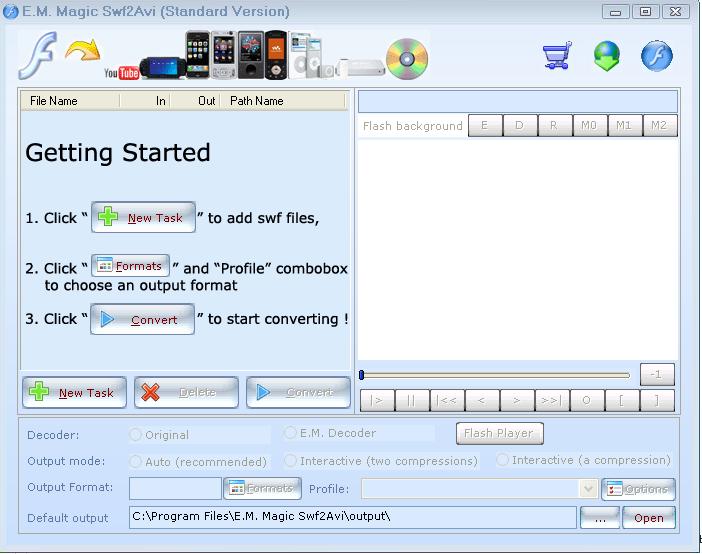The image size is (702, 554).
Task: Click the PSP handheld device icon
Action: coord(162,68)
